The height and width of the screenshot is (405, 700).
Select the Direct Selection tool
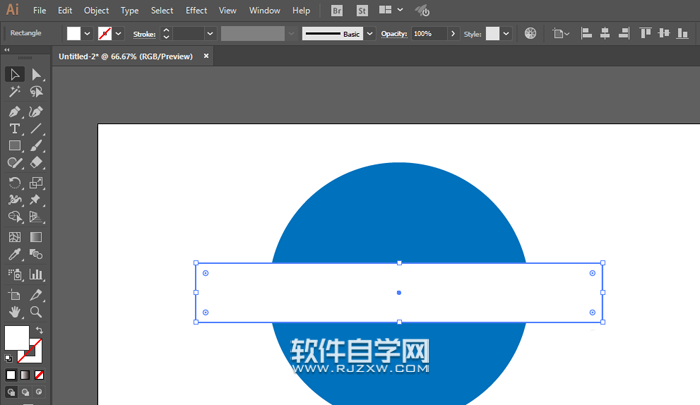click(36, 75)
